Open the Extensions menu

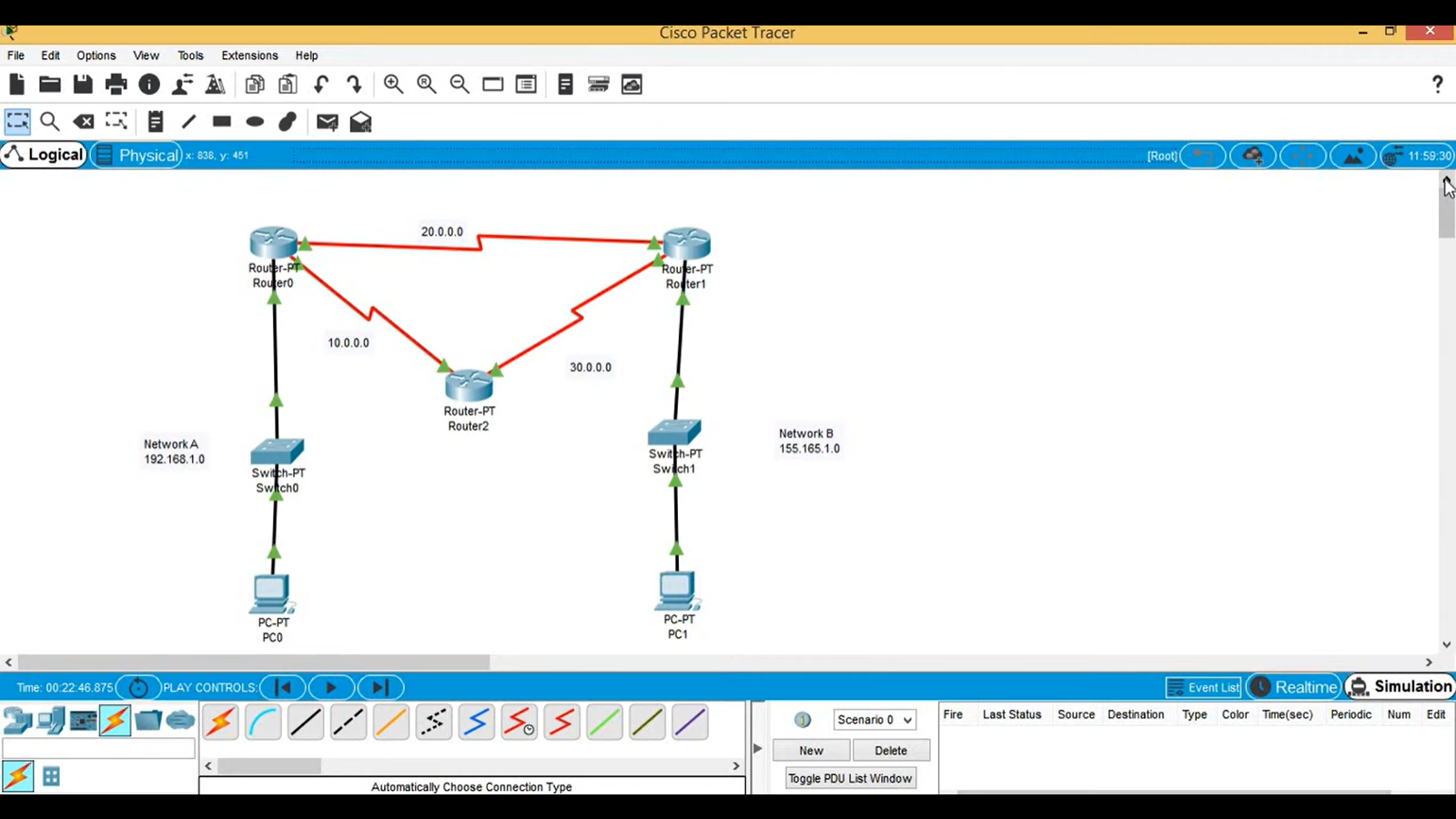click(249, 56)
